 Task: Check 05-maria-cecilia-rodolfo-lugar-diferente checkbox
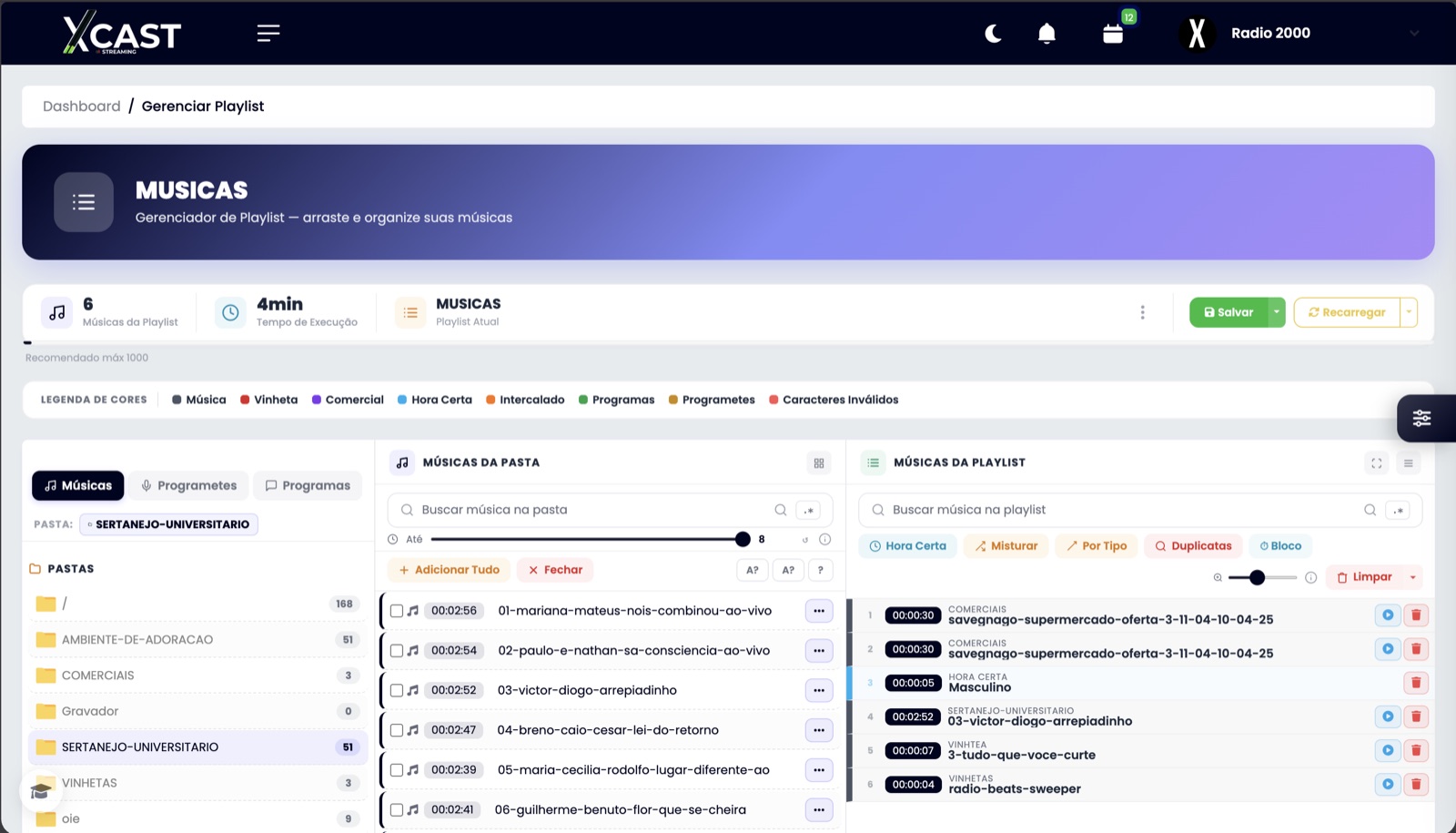pyautogui.click(x=397, y=770)
